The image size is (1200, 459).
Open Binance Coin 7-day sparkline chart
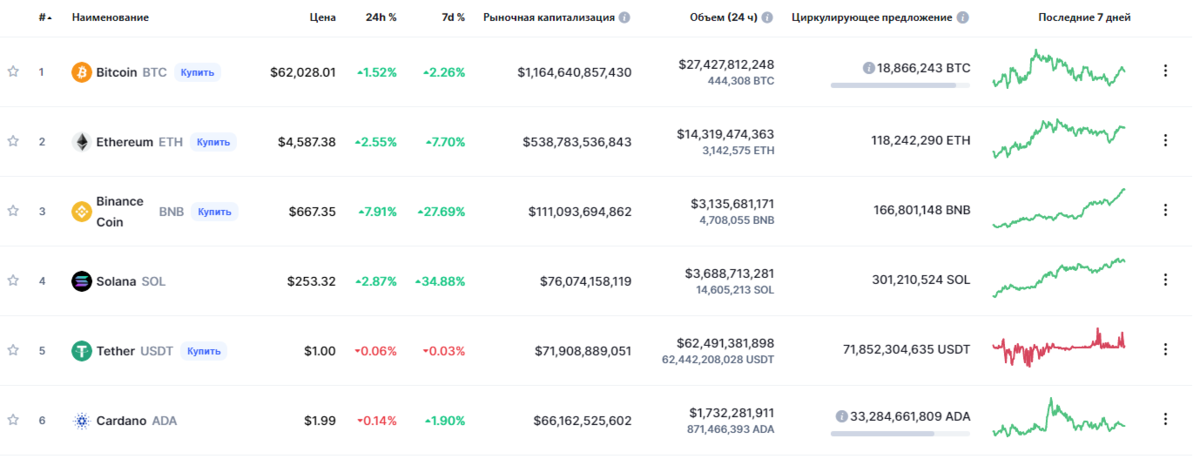tap(1060, 208)
